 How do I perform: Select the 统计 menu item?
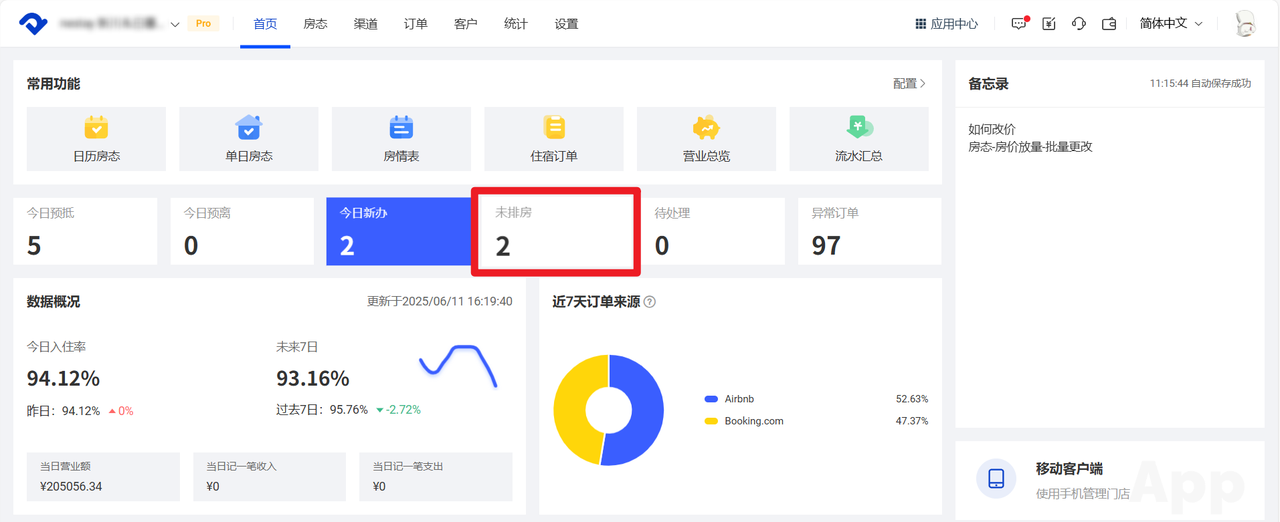[516, 24]
